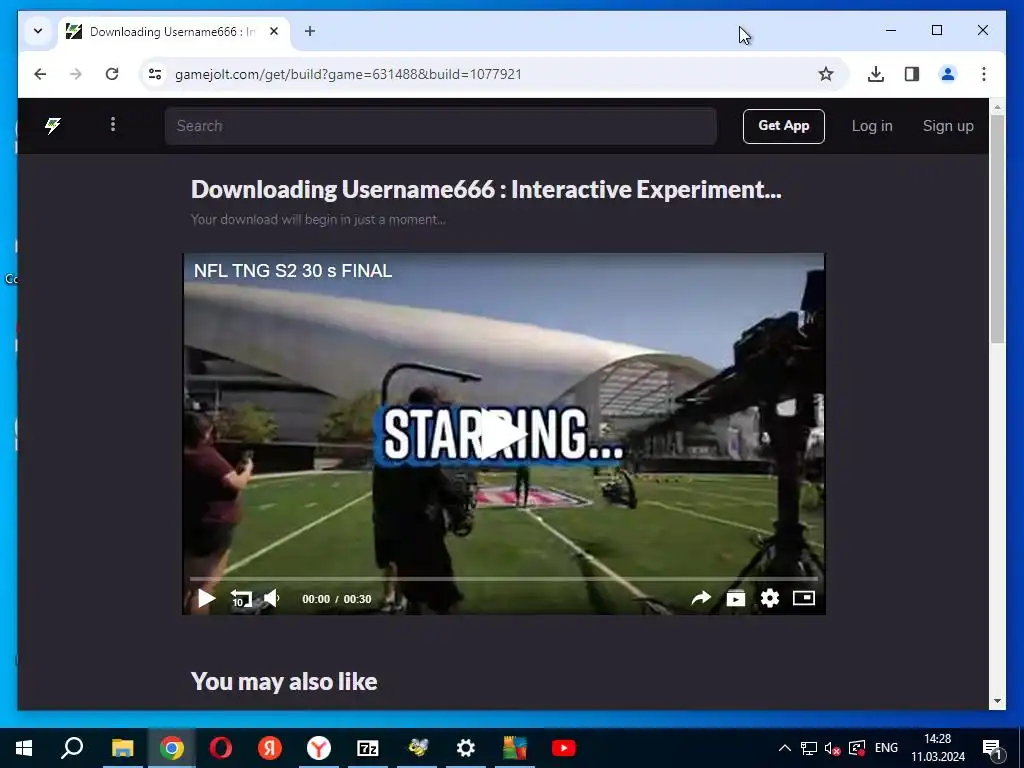This screenshot has width=1024, height=768.
Task: Open the muted volume tray icon
Action: 832,748
